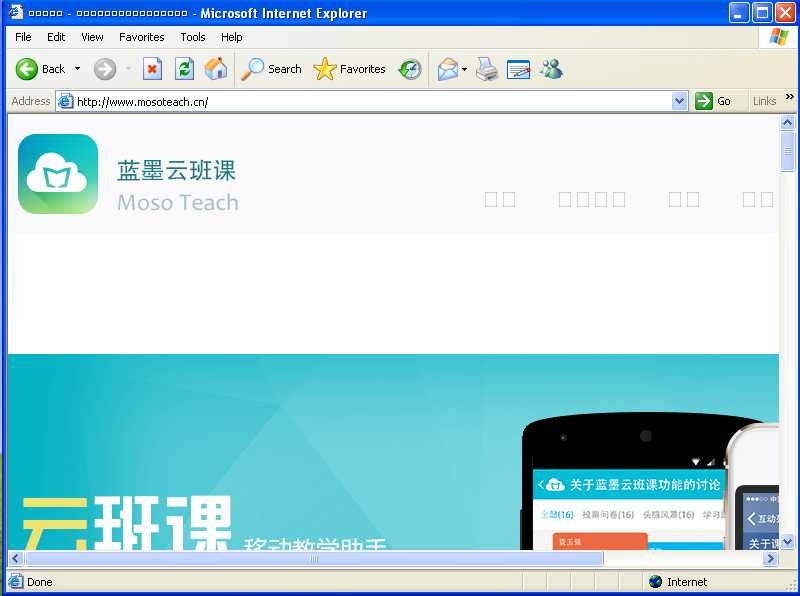The image size is (800, 596).
Task: Click the Done status text
Action: click(40, 582)
